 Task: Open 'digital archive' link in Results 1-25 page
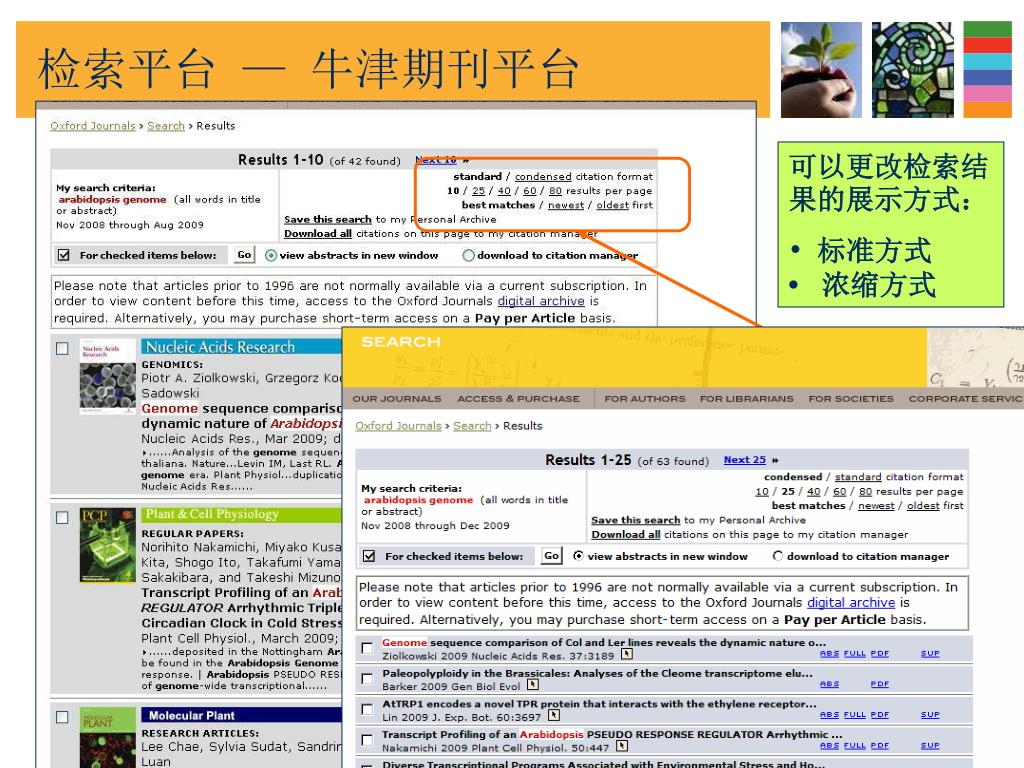pos(850,602)
